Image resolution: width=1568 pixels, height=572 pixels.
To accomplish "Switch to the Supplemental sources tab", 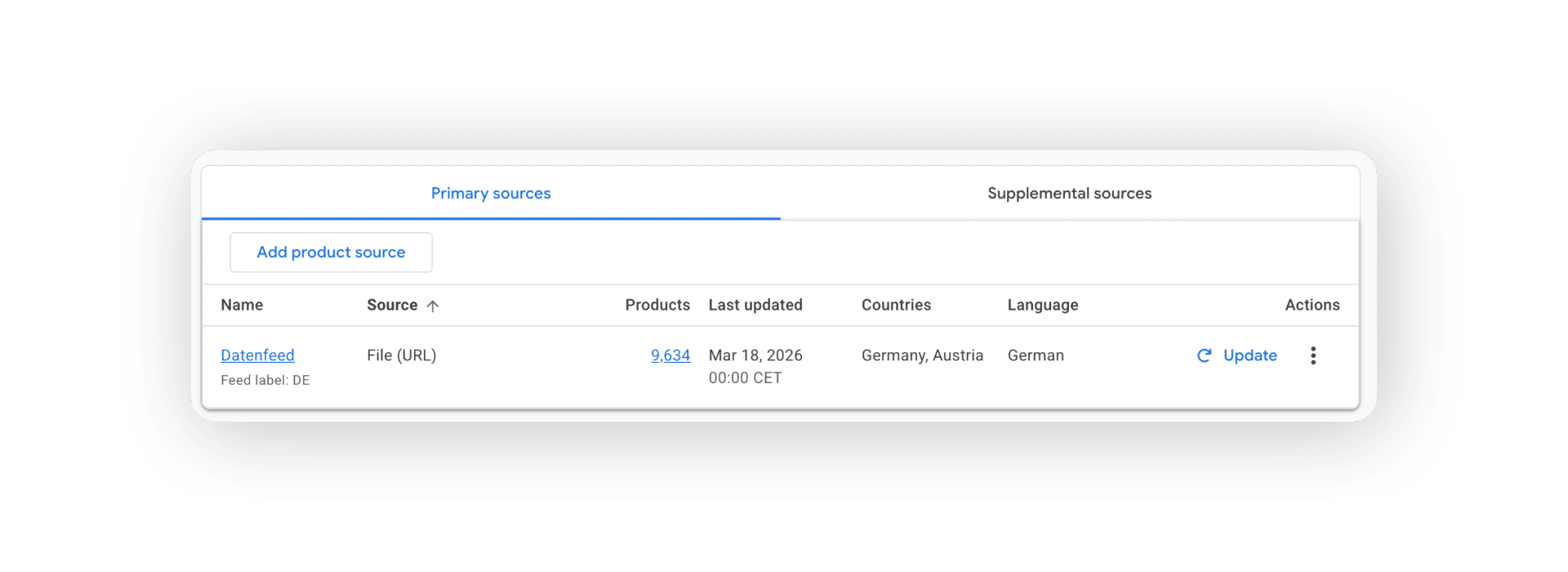I will click(1069, 194).
